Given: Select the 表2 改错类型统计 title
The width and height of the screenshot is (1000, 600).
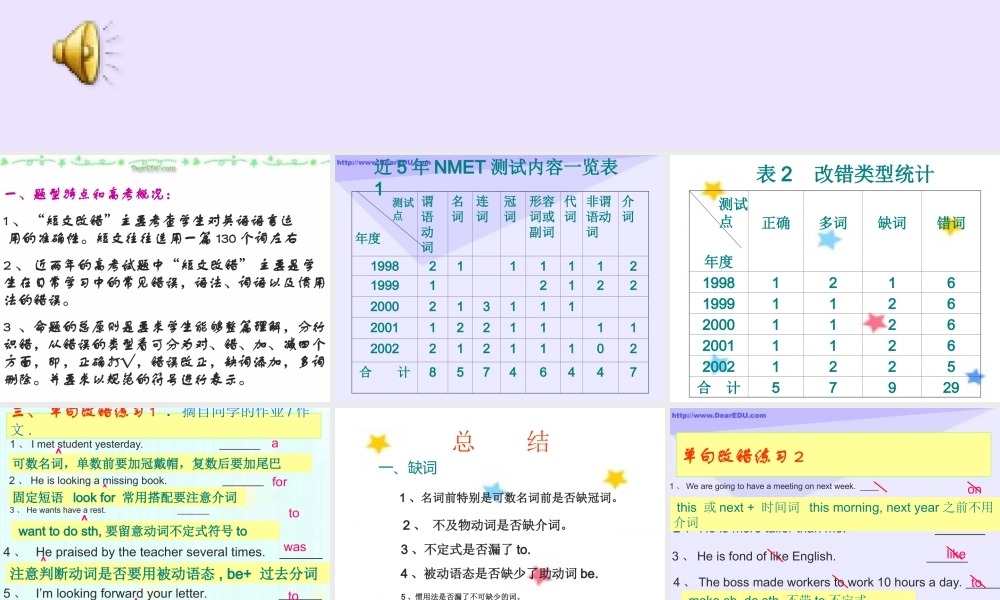Looking at the screenshot, I should tap(845, 174).
